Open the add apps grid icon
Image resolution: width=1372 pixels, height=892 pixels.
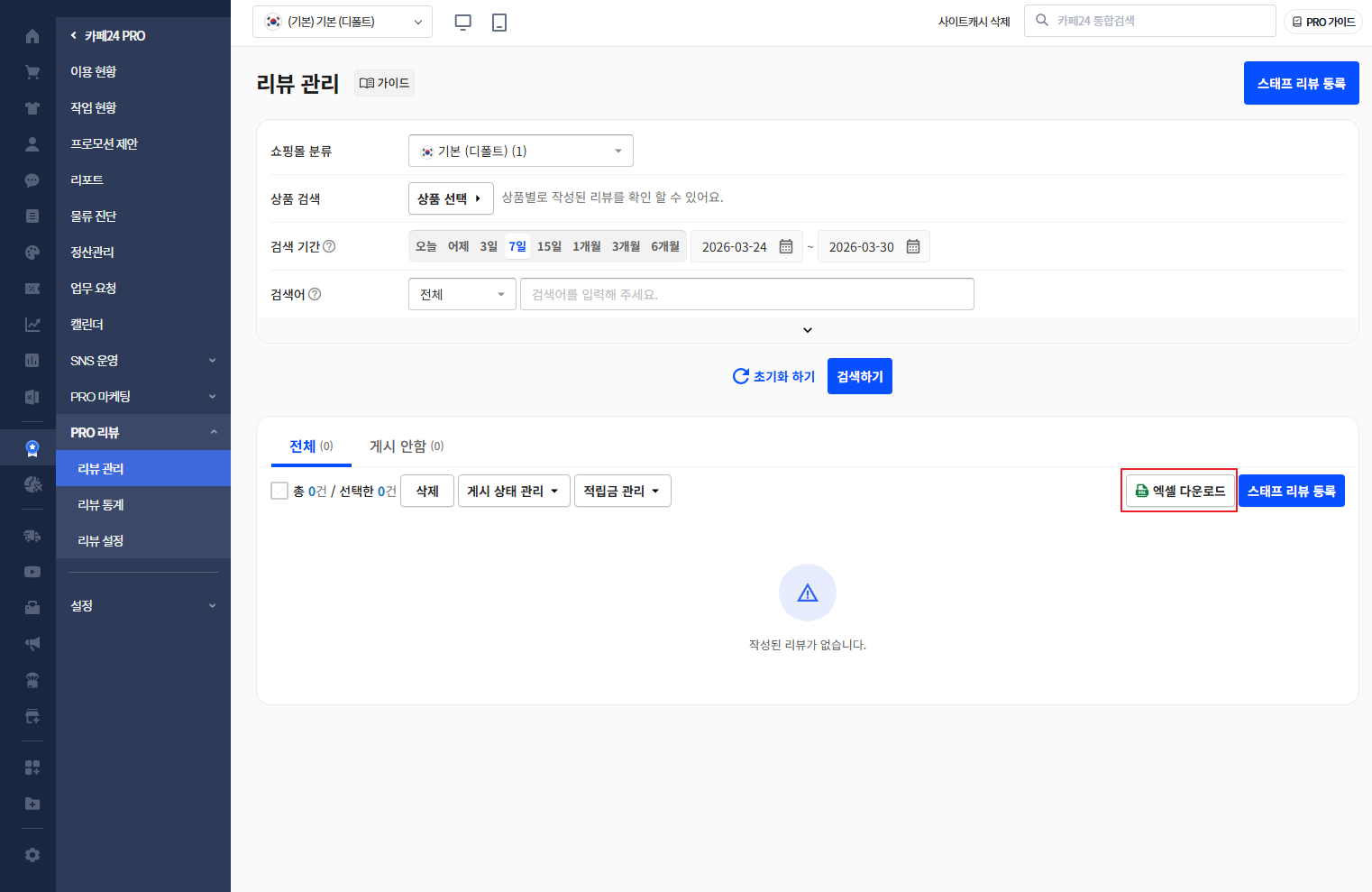pos(32,768)
